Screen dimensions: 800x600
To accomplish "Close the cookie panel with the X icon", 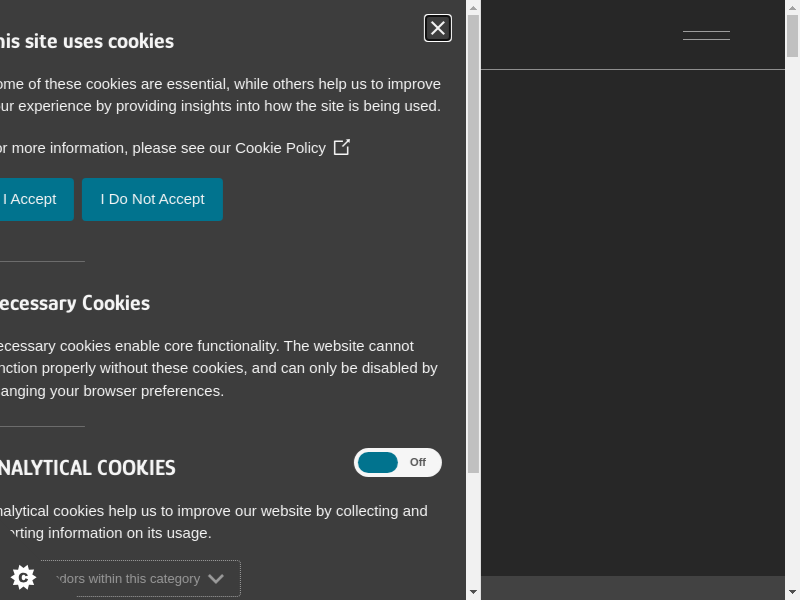I will pyautogui.click(x=438, y=28).
